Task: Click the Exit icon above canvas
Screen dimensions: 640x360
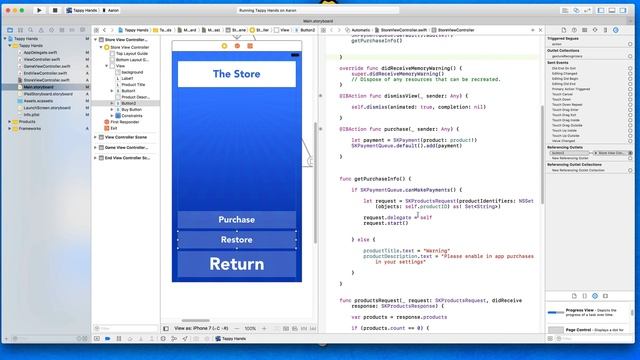Action: point(250,46)
